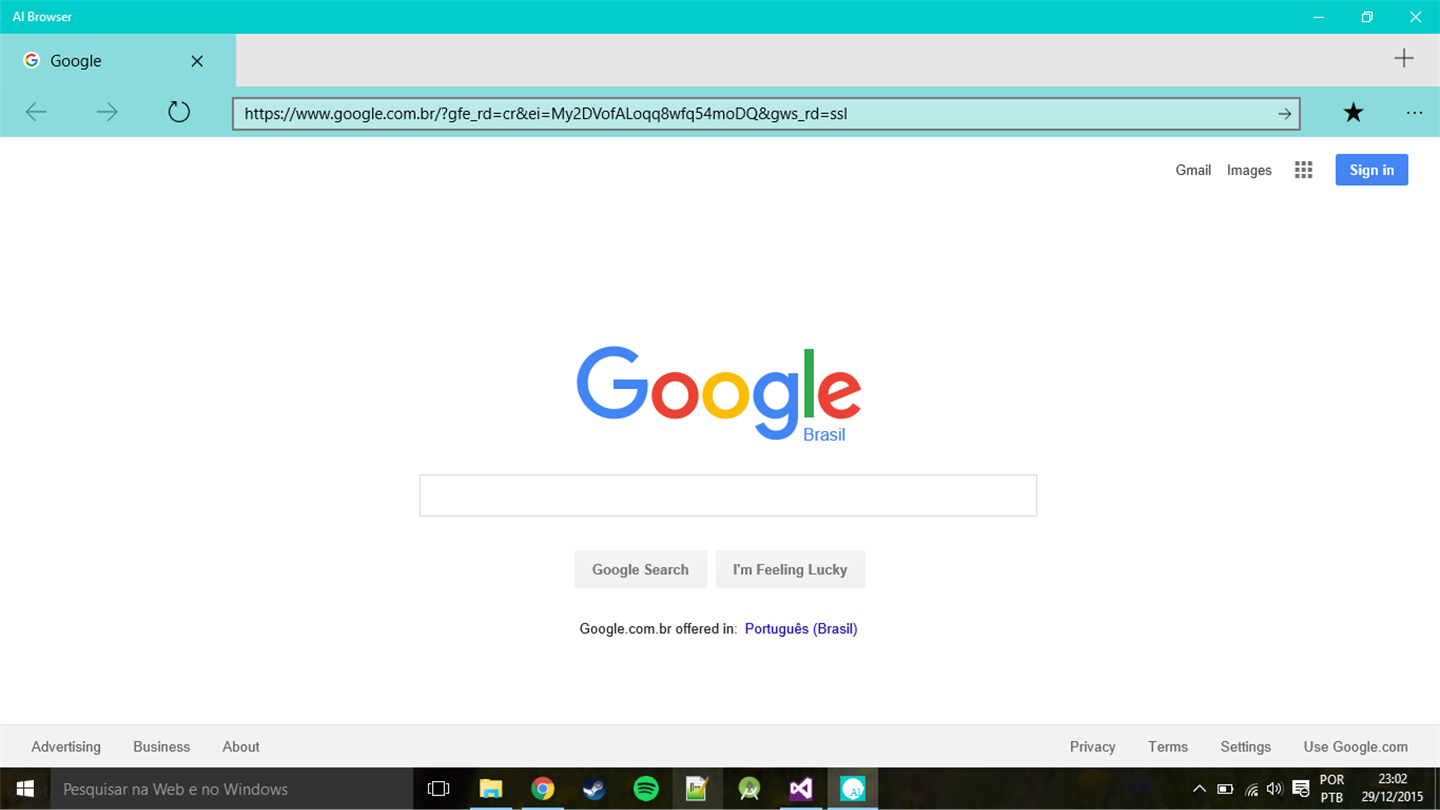Open the Privacy footer link

pos(1092,747)
